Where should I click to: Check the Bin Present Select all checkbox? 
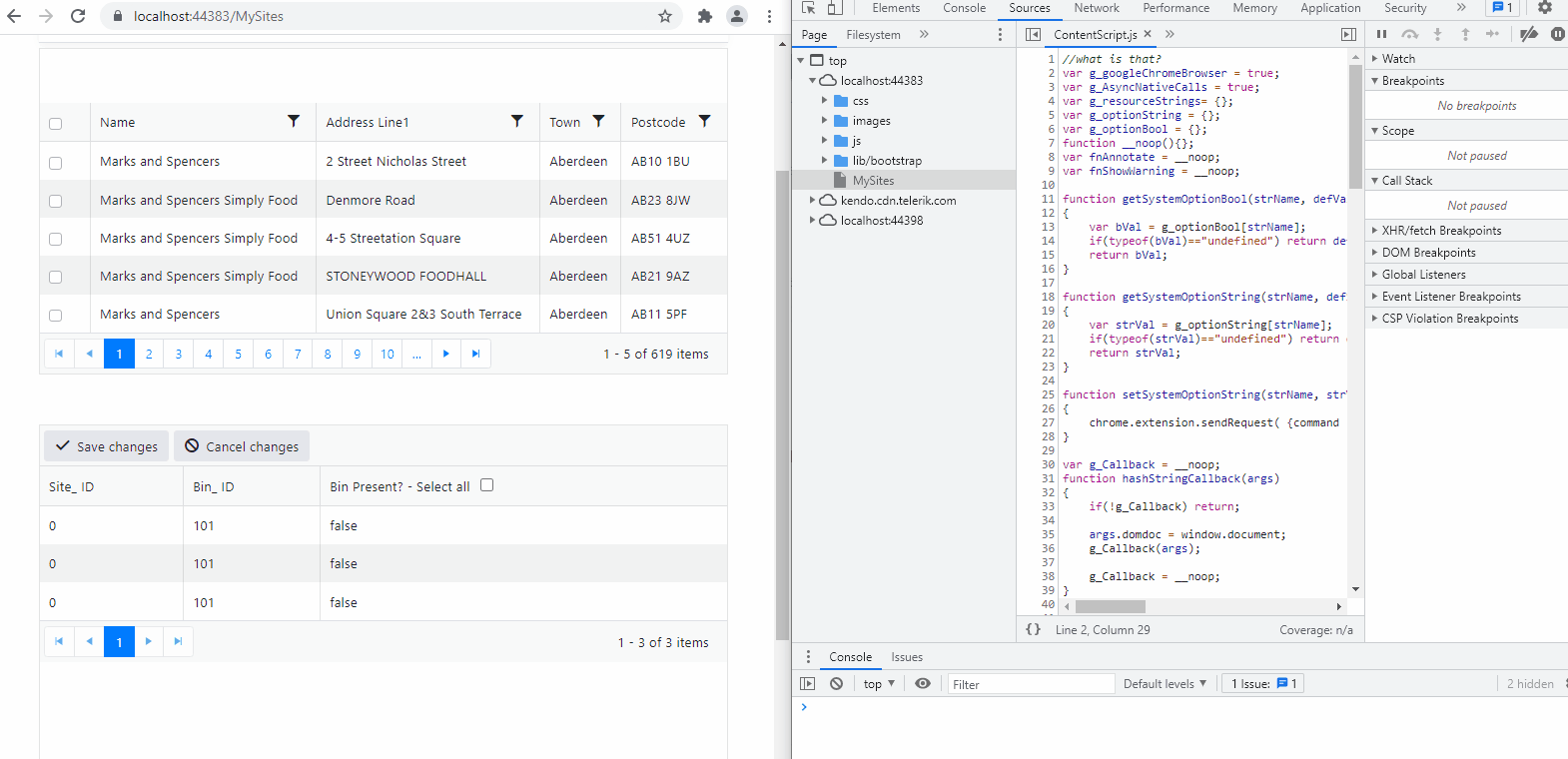[486, 485]
